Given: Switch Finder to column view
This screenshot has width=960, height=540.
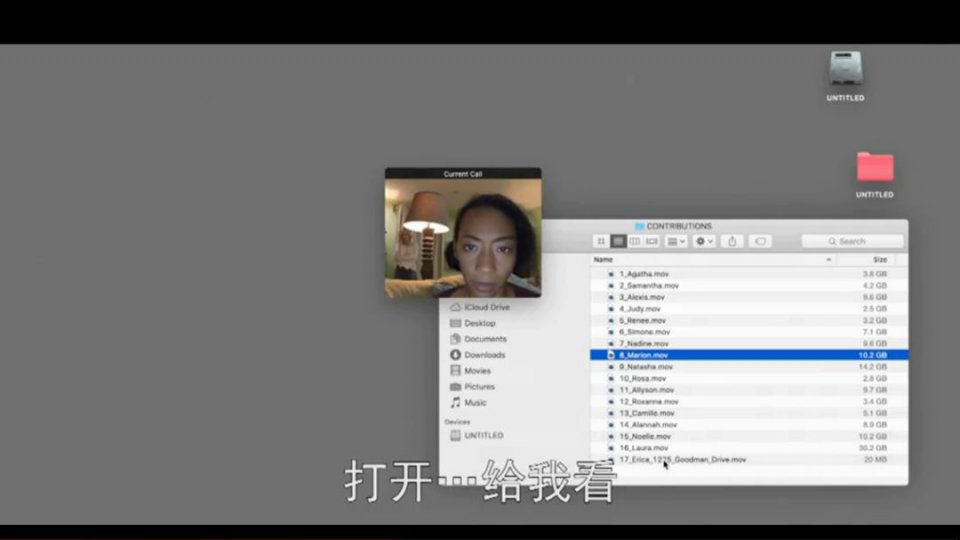Looking at the screenshot, I should [x=635, y=241].
